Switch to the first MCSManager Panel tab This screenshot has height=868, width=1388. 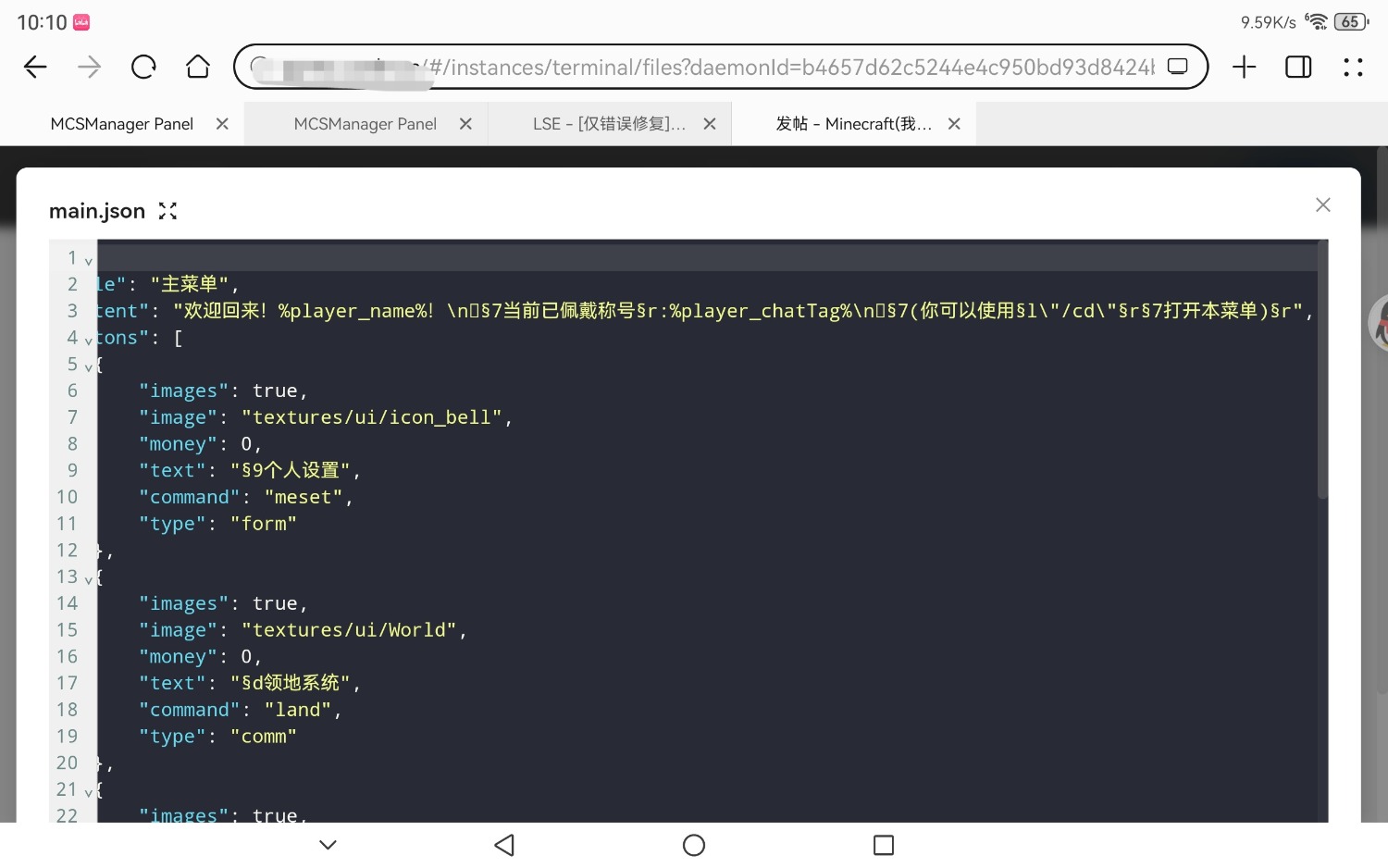pyautogui.click(x=122, y=124)
